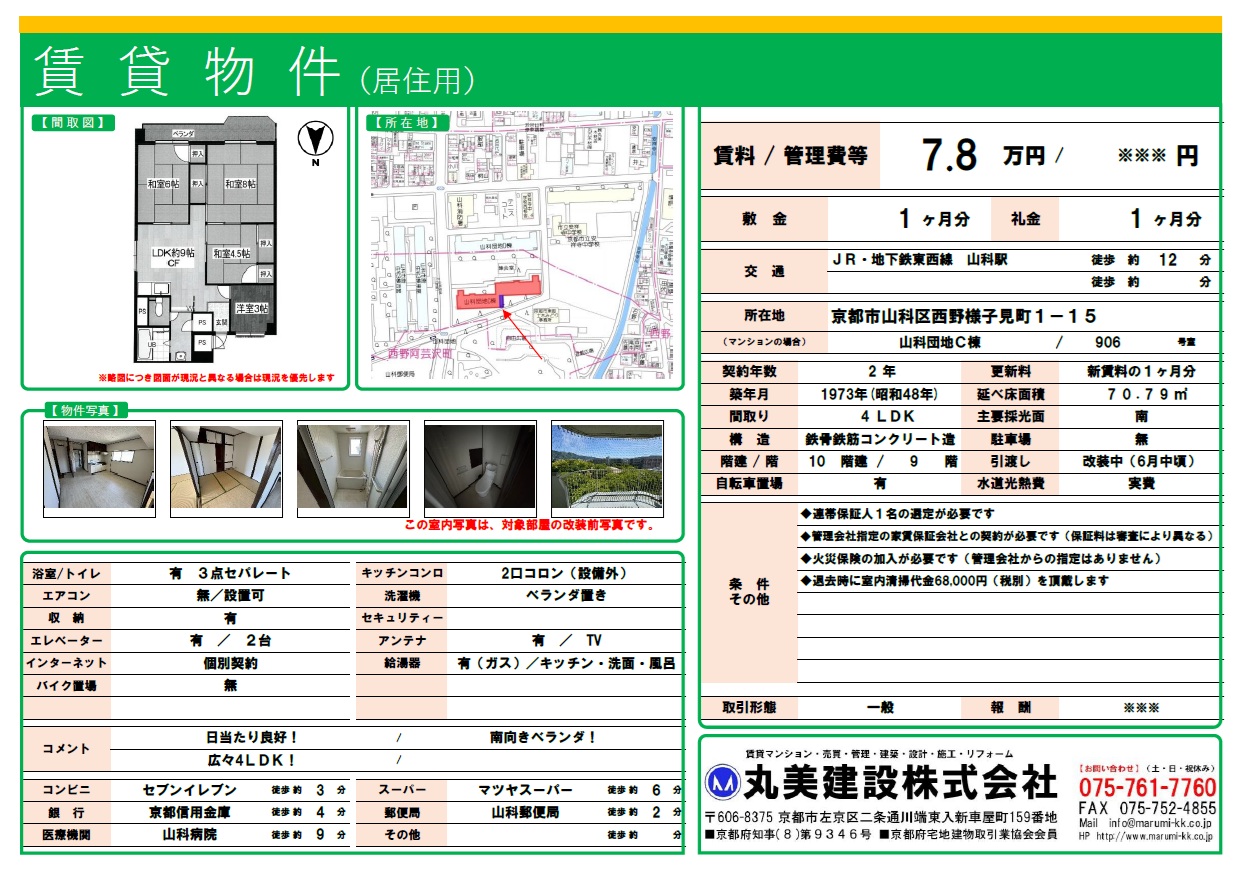Click the internet value 個別契約

231,662
